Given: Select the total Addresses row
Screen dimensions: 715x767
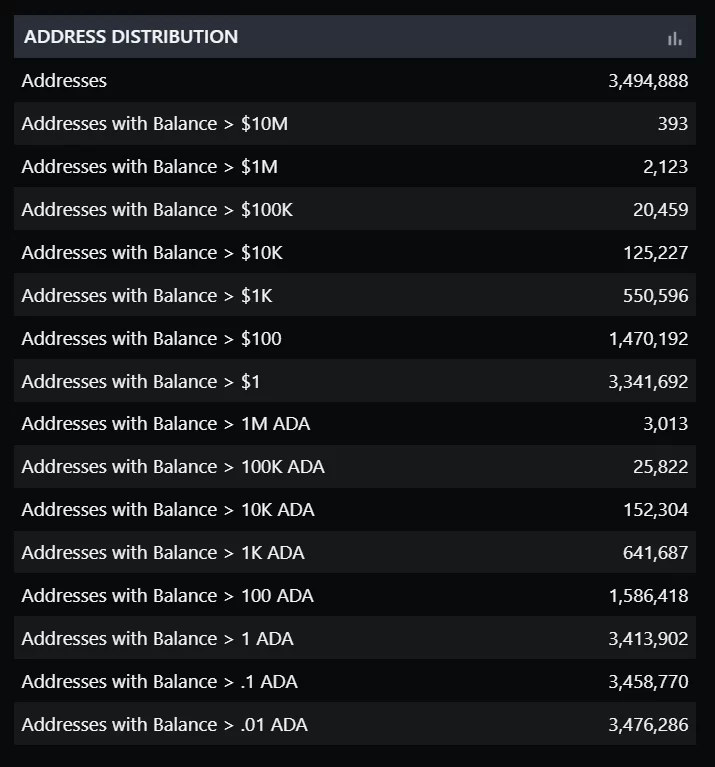Looking at the screenshot, I should [355, 81].
